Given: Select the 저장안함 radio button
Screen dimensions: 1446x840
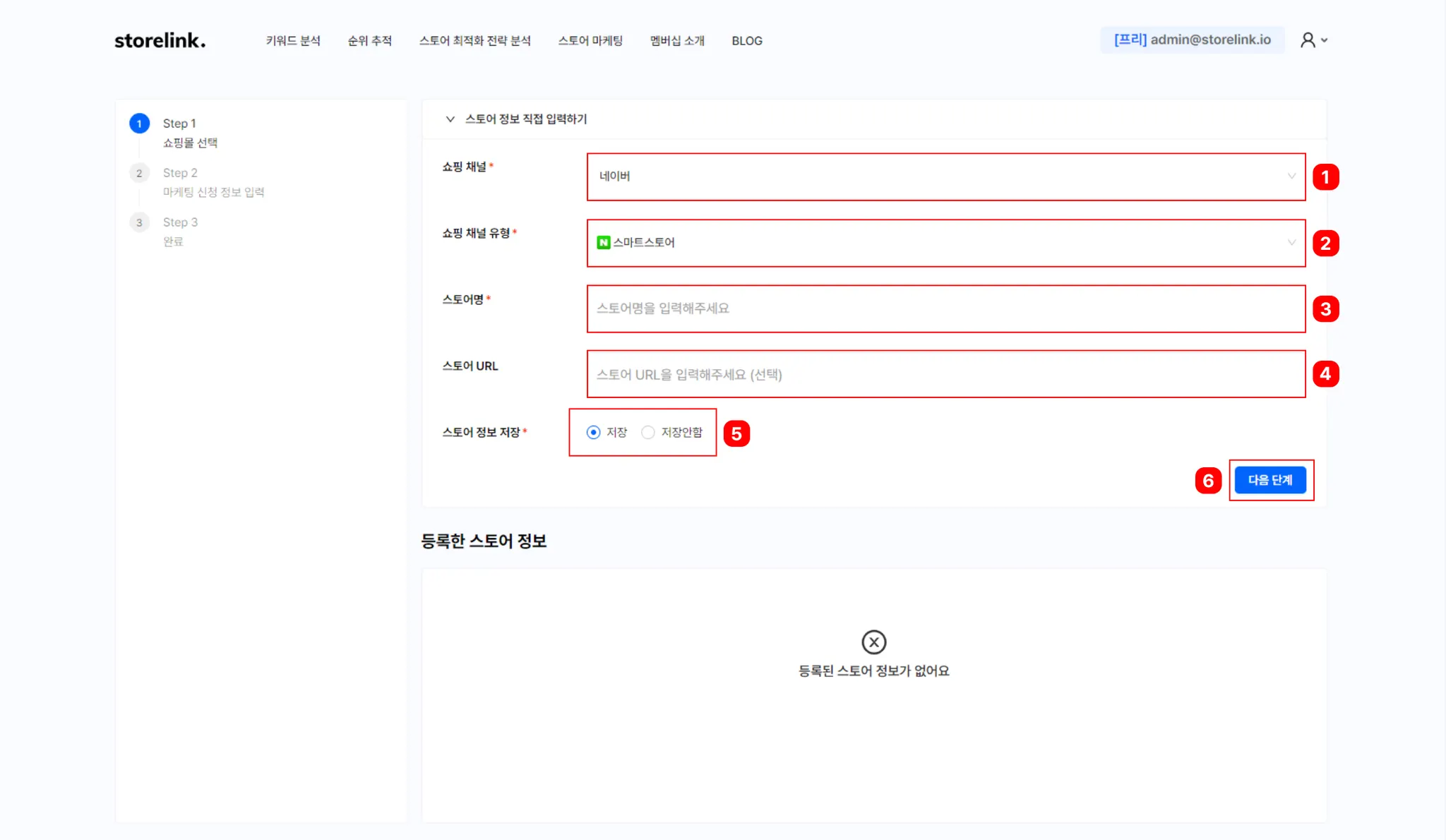Looking at the screenshot, I should (x=647, y=432).
